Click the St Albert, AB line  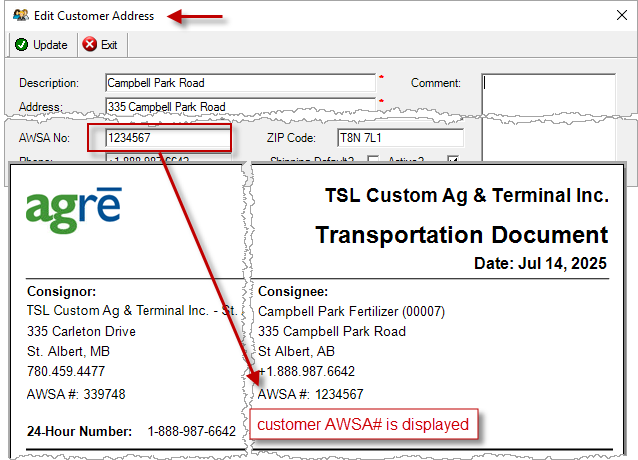(296, 351)
